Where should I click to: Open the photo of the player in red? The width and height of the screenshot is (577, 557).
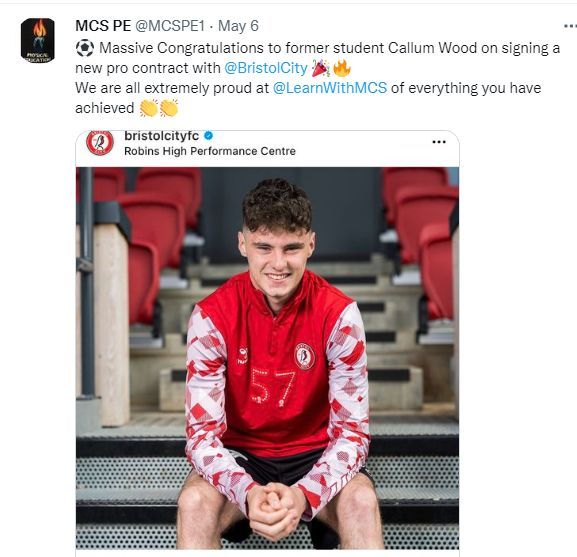coord(267,358)
